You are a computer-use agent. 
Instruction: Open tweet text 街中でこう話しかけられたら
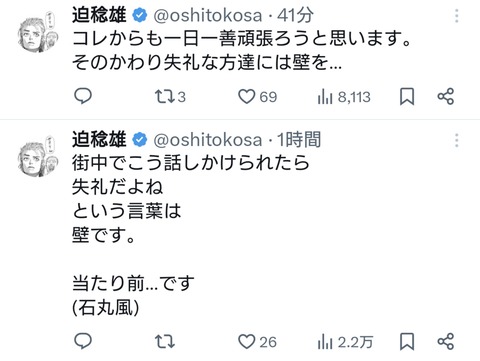click(191, 163)
